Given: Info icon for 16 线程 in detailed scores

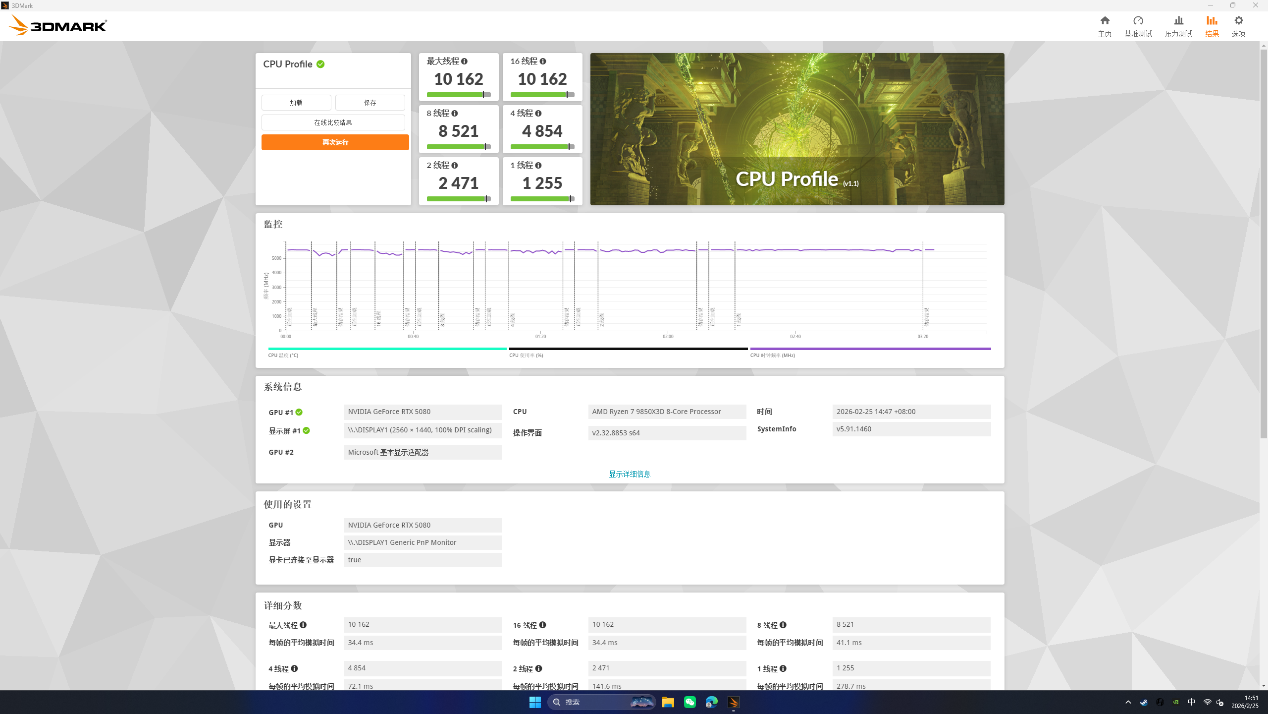Looking at the screenshot, I should point(543,624).
